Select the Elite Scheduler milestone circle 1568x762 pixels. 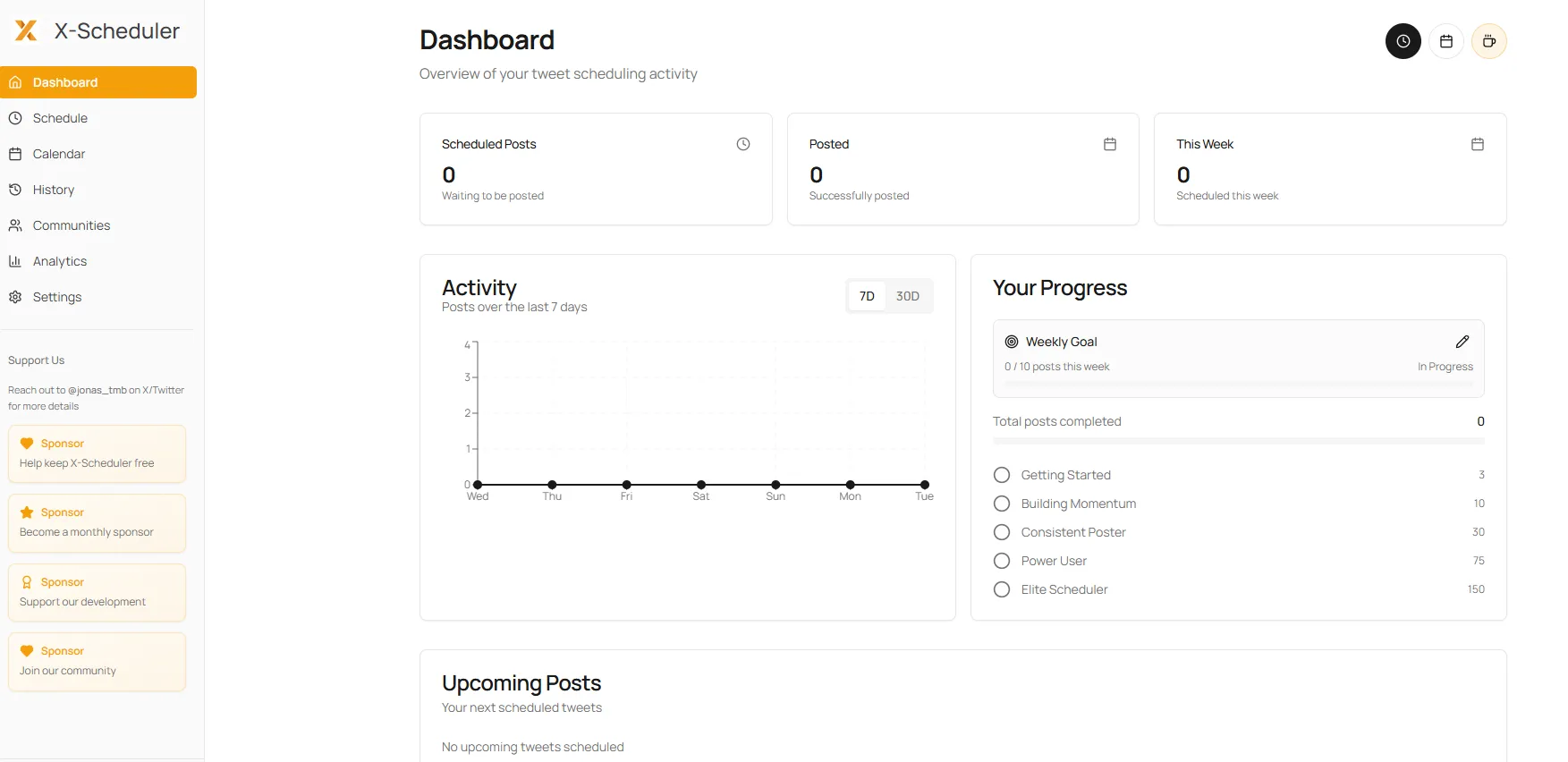(x=1002, y=589)
